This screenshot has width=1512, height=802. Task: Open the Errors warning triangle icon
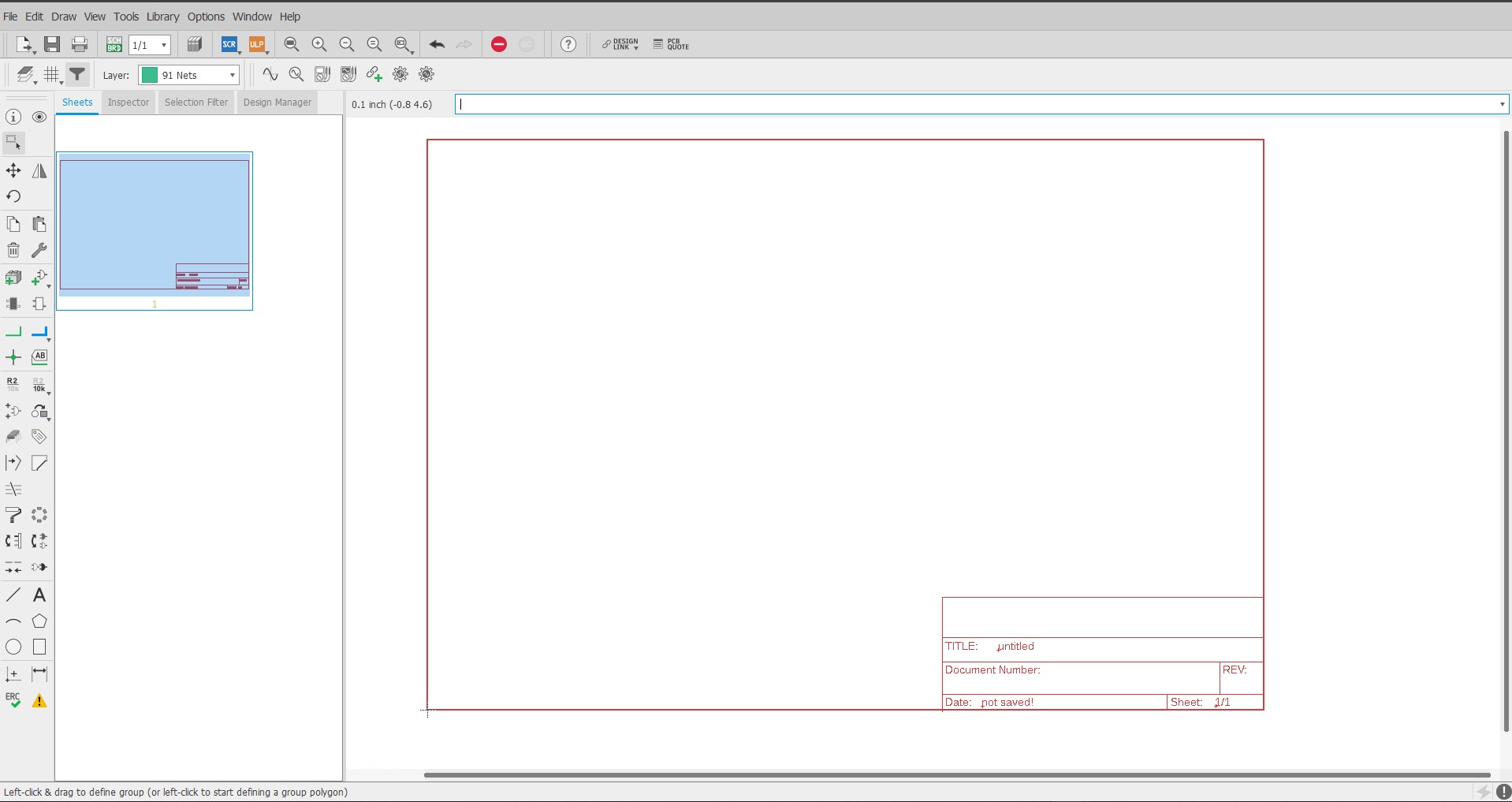click(39, 700)
